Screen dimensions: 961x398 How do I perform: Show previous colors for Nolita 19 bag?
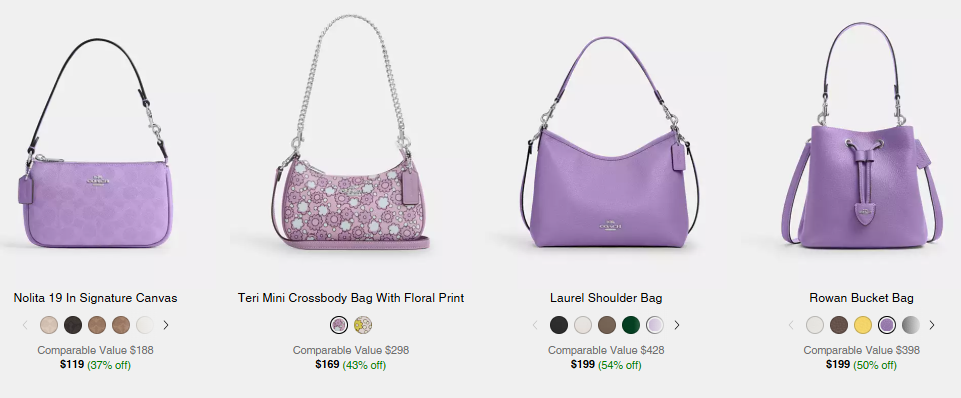(x=25, y=325)
